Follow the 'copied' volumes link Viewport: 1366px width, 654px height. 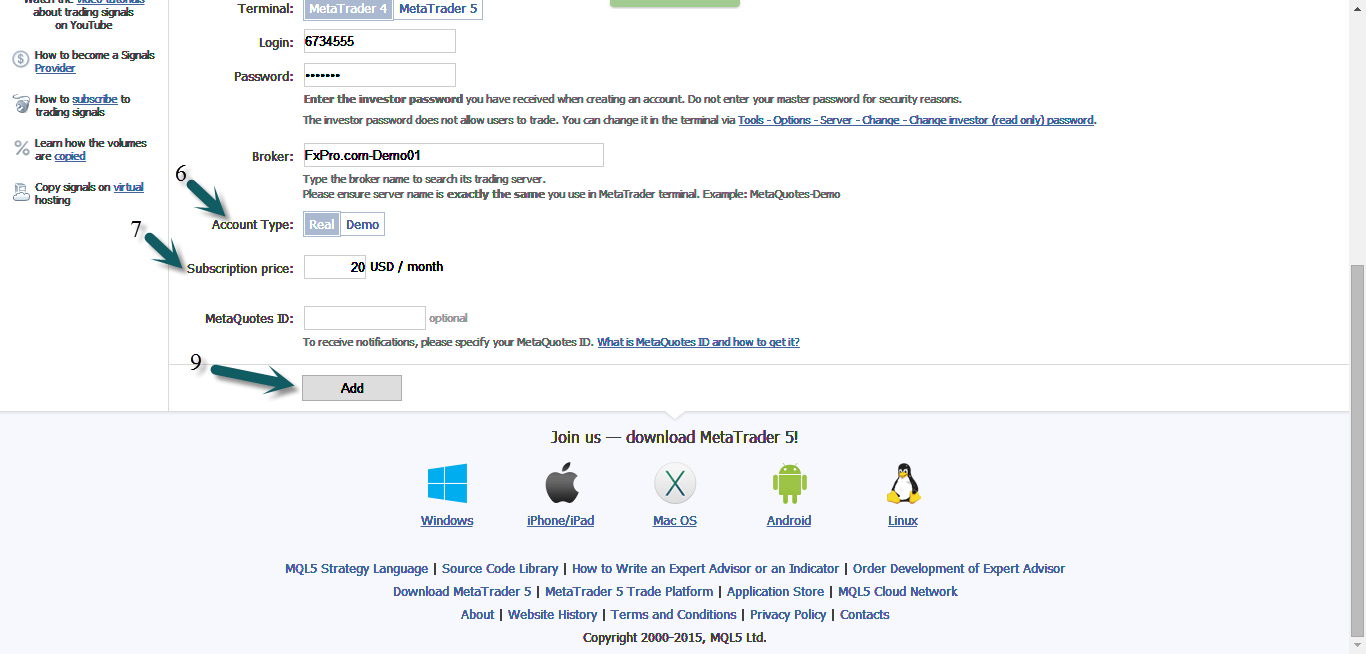[70, 156]
